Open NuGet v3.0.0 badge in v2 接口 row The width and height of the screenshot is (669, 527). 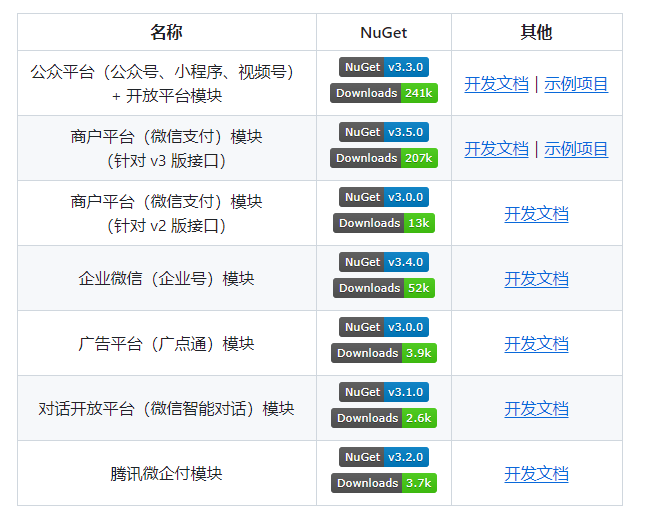[x=384, y=197]
